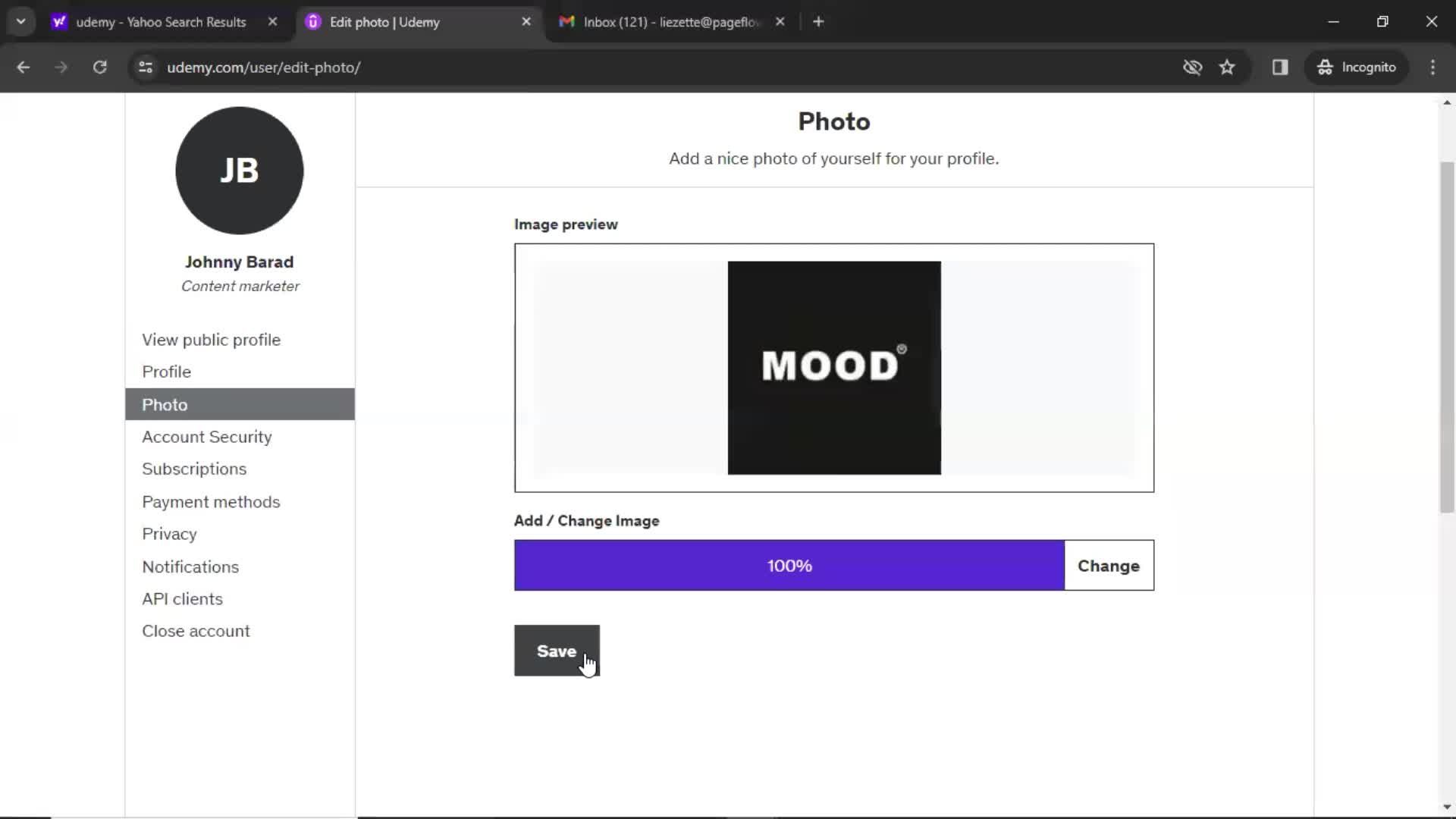This screenshot has width=1456, height=819.
Task: Click the Close account link
Action: point(196,631)
